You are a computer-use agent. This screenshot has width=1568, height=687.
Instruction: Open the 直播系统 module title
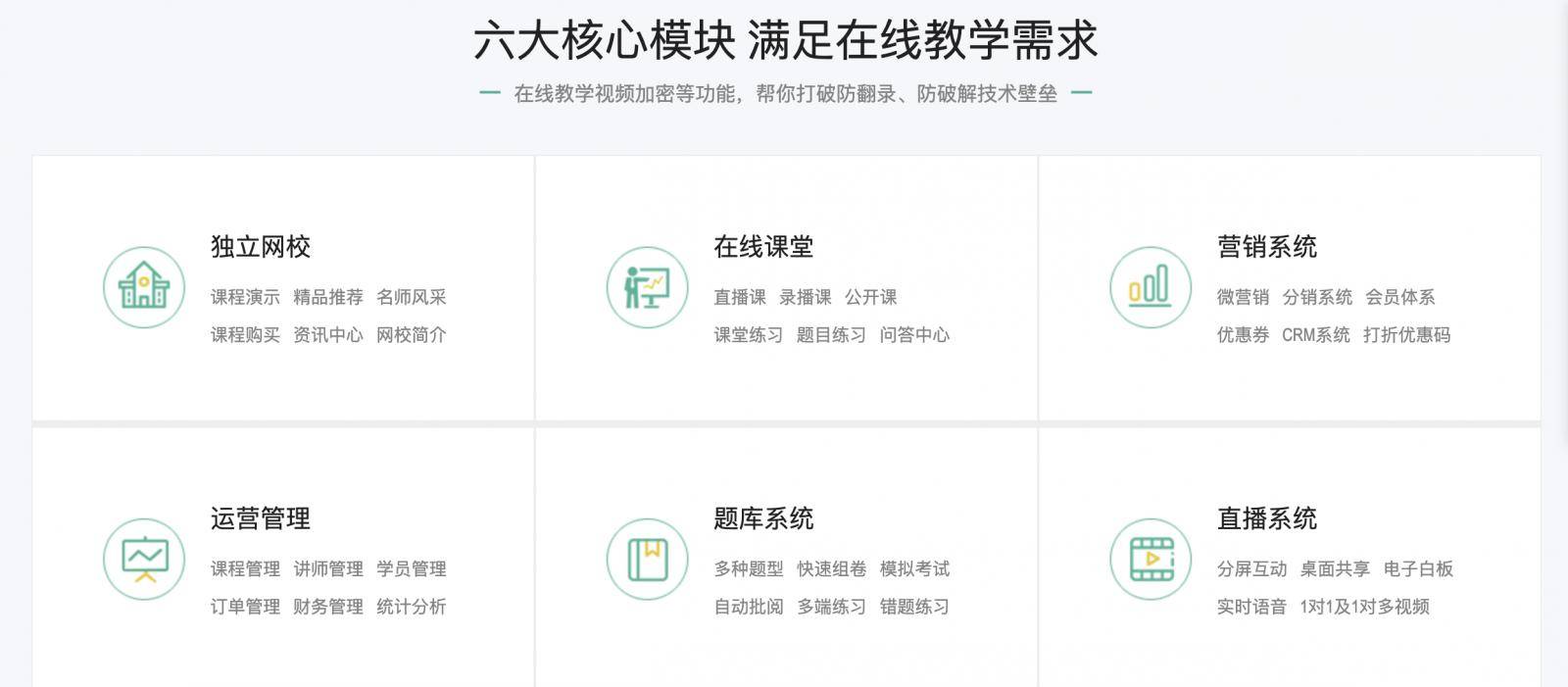pyautogui.click(x=1267, y=518)
